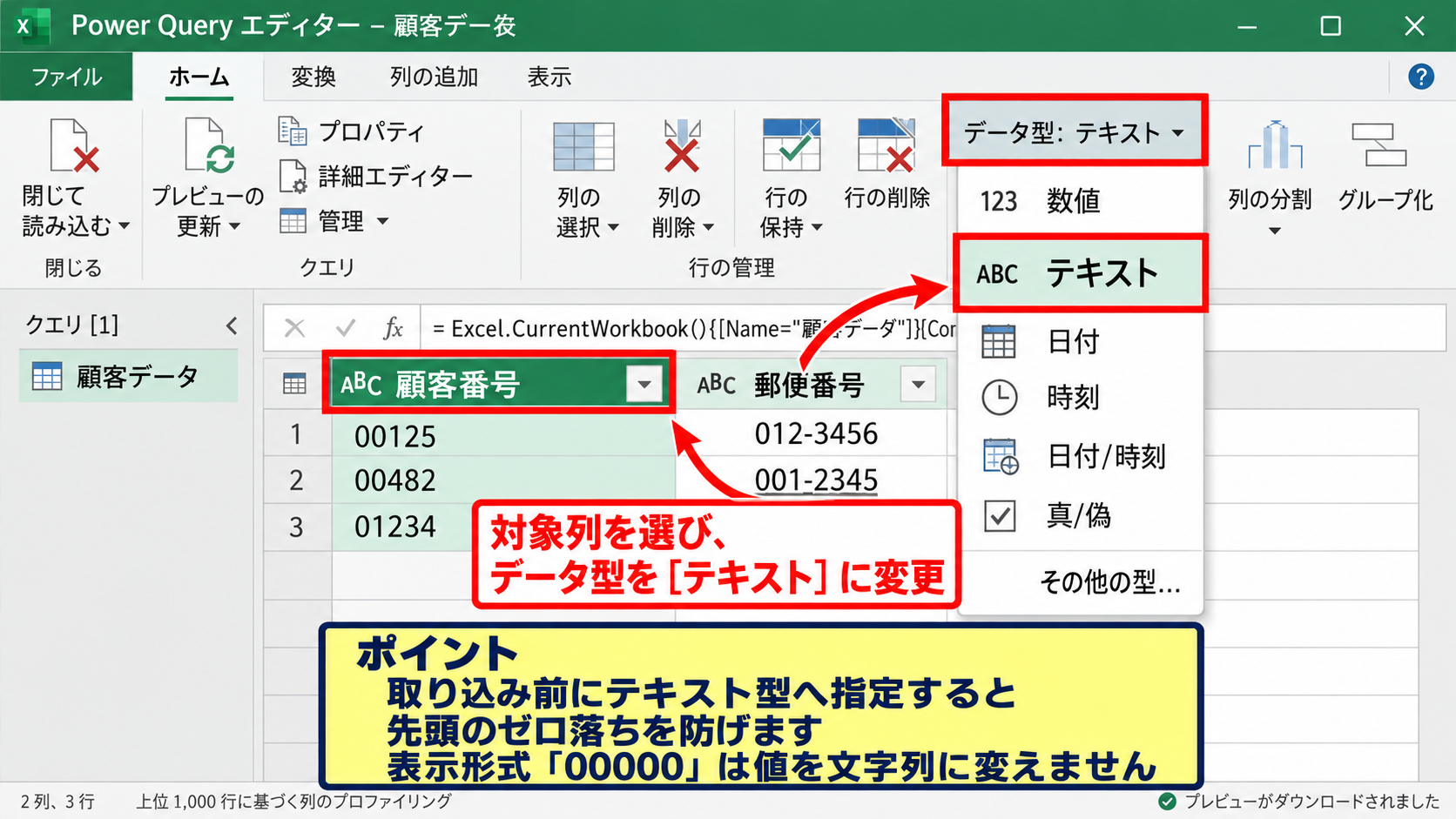Click the table corner menu icon
This screenshot has width=1456, height=819.
294,384
